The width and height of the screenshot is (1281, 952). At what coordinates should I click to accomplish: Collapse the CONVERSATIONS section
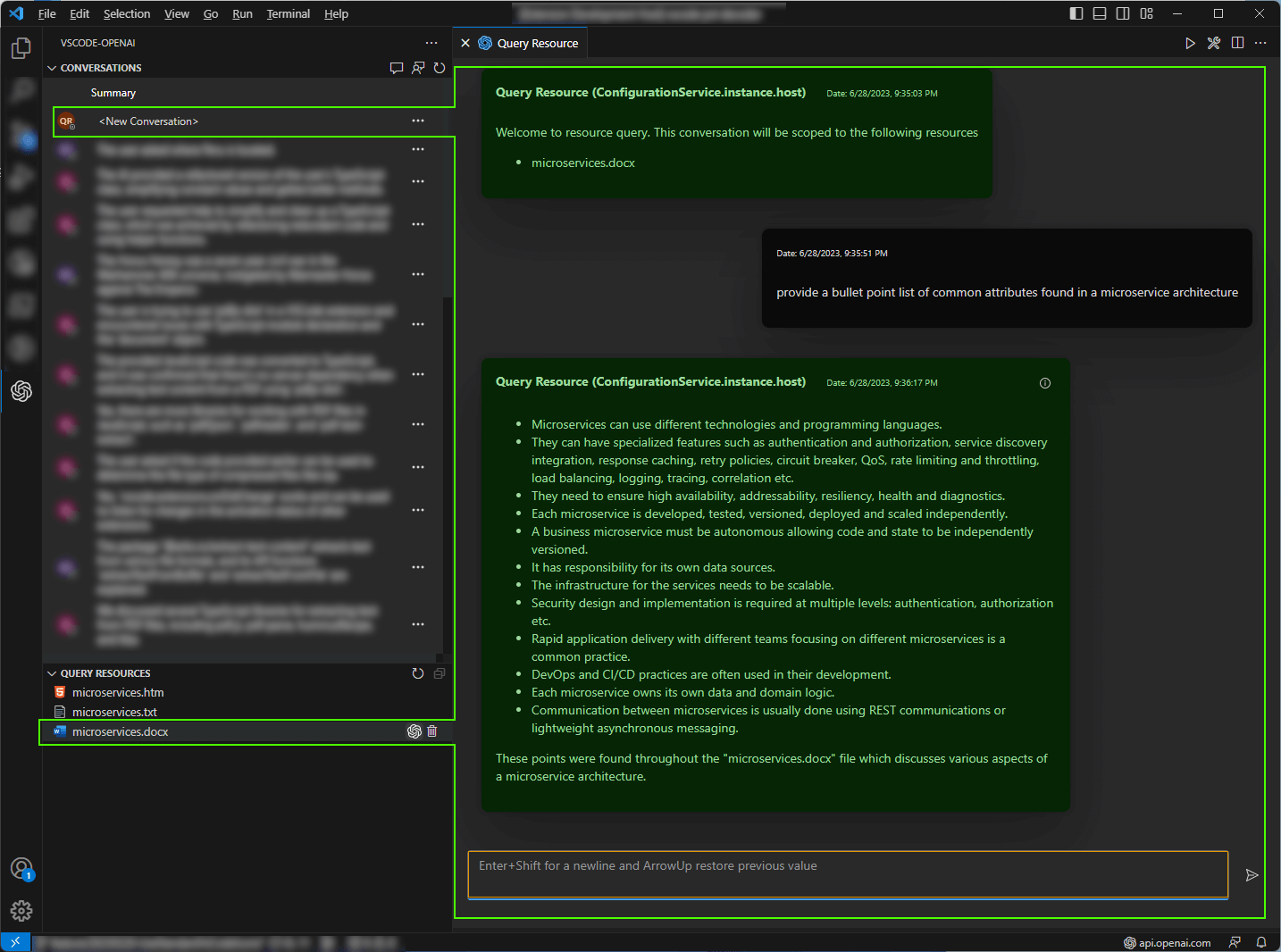(x=52, y=68)
